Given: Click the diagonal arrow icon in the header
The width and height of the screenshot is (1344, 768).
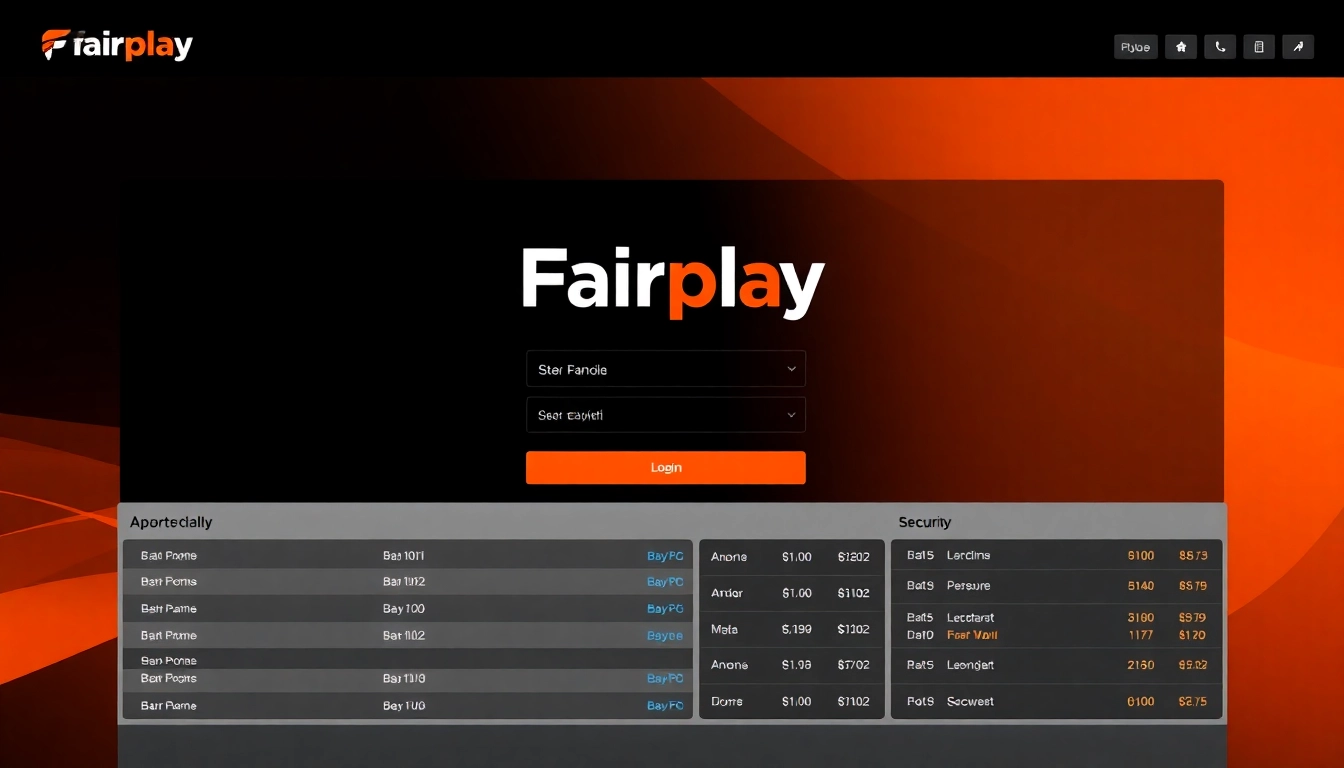Looking at the screenshot, I should tap(1298, 47).
